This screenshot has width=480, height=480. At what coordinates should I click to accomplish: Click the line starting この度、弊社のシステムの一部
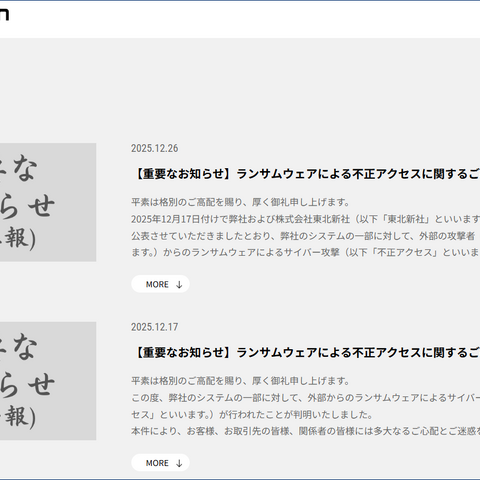(x=305, y=398)
